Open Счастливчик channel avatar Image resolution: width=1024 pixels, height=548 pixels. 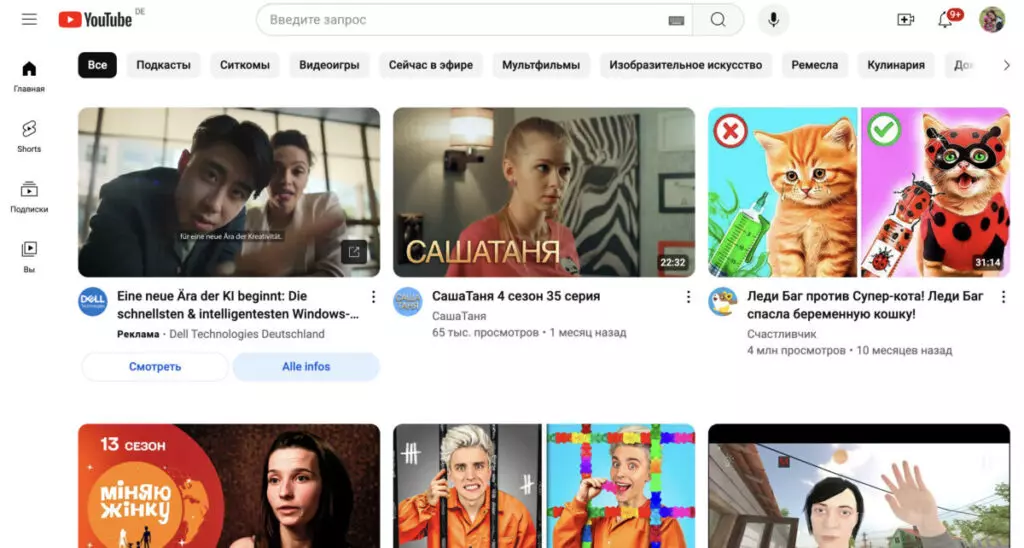click(723, 302)
